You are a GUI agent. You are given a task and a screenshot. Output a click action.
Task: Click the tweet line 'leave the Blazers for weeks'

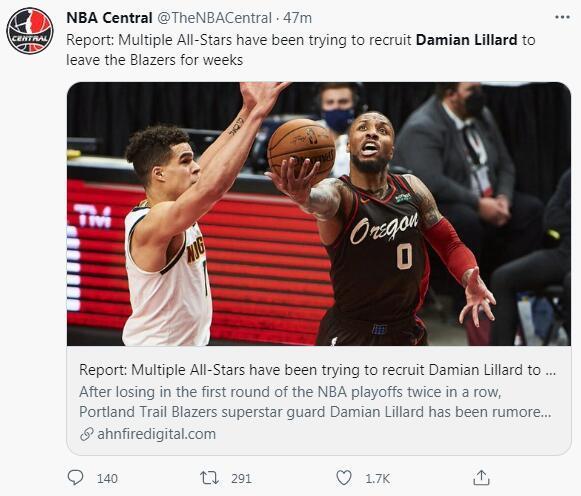coord(155,60)
